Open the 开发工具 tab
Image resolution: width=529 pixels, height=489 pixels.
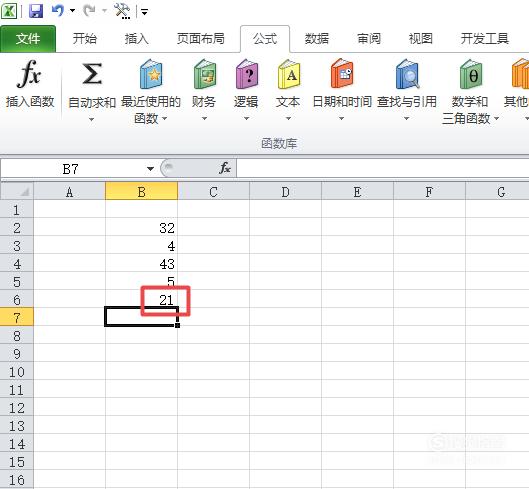point(485,39)
